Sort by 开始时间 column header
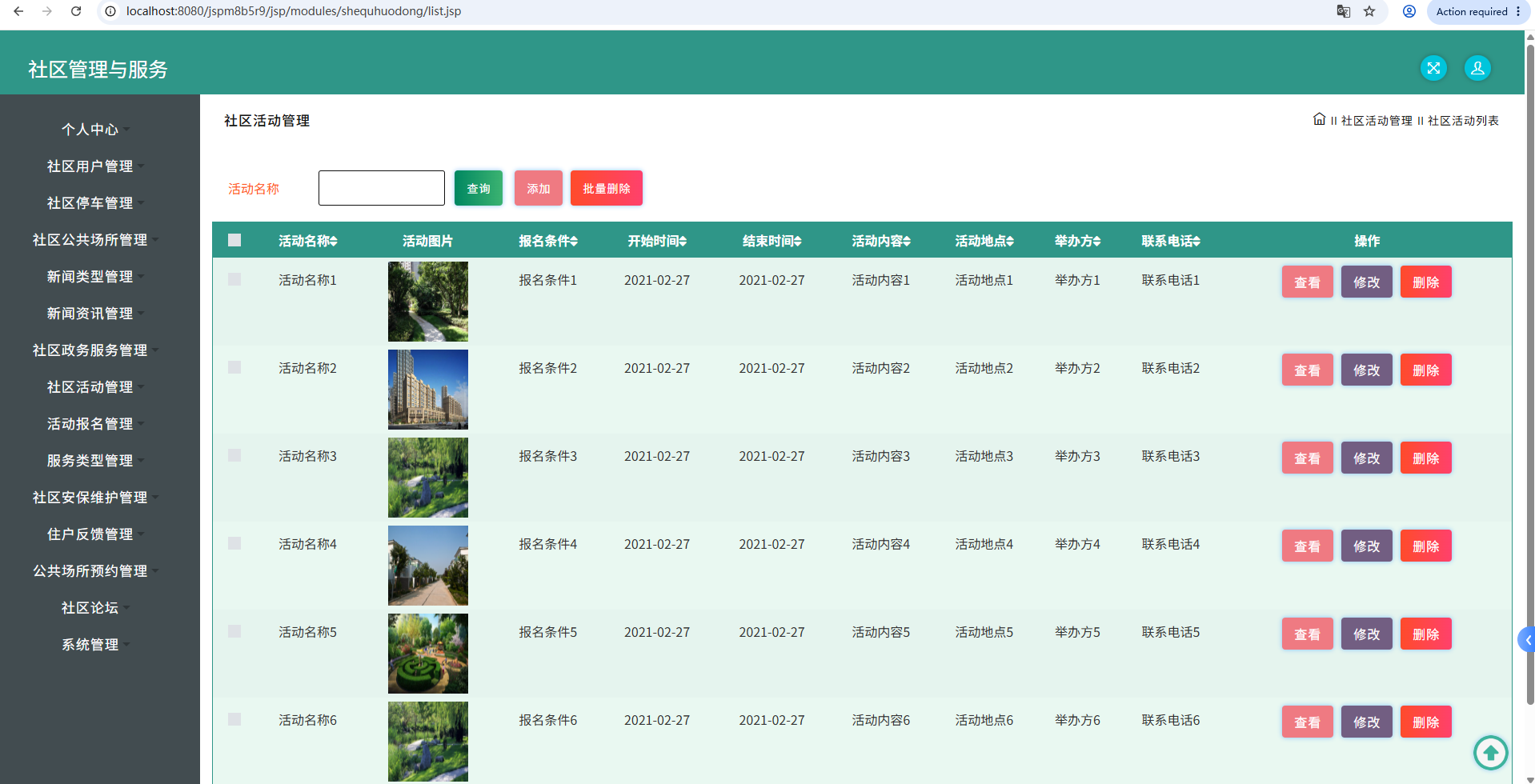The height and width of the screenshot is (784, 1535). coord(656,241)
